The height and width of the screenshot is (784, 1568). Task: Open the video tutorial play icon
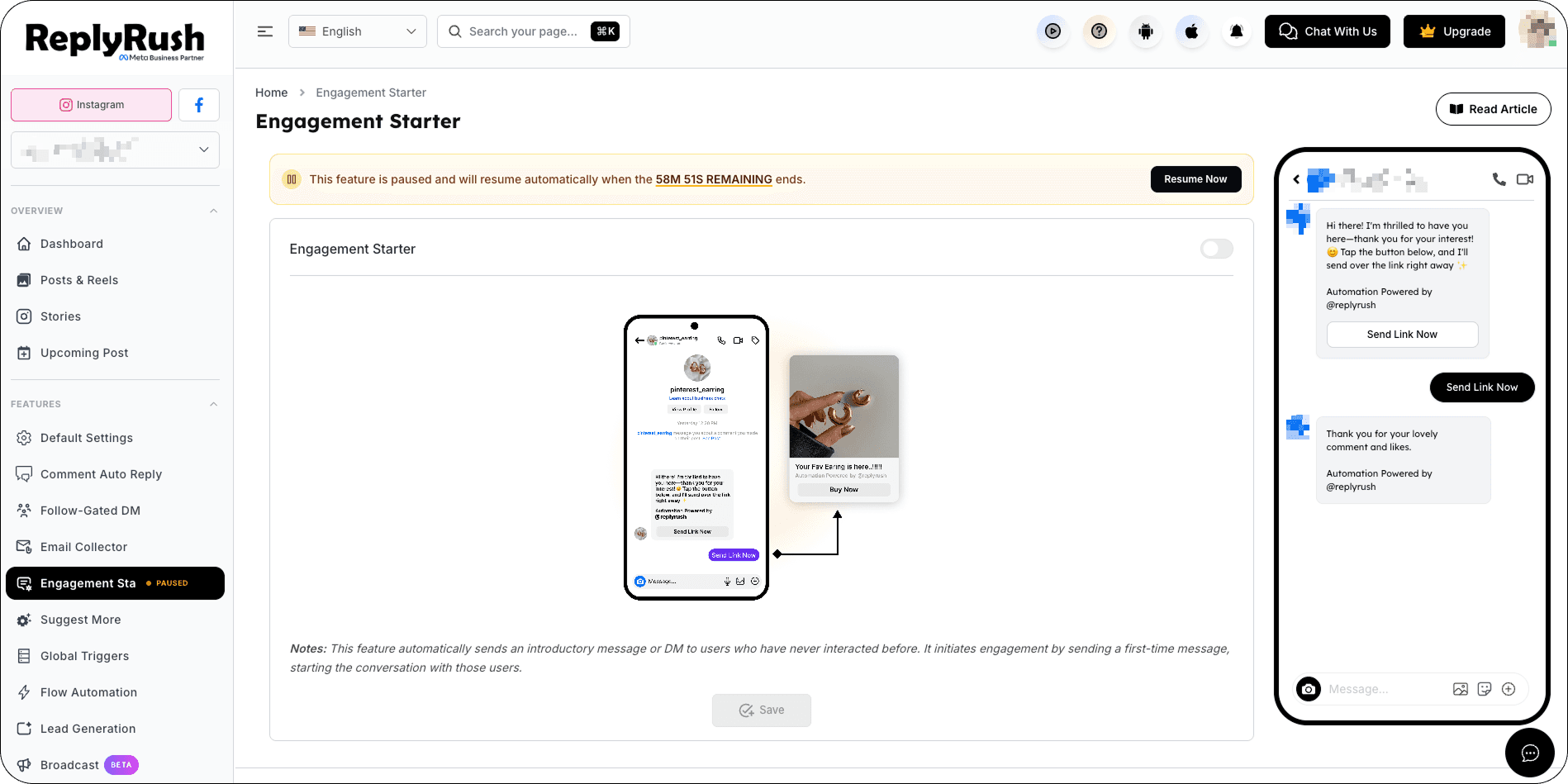[x=1052, y=31]
